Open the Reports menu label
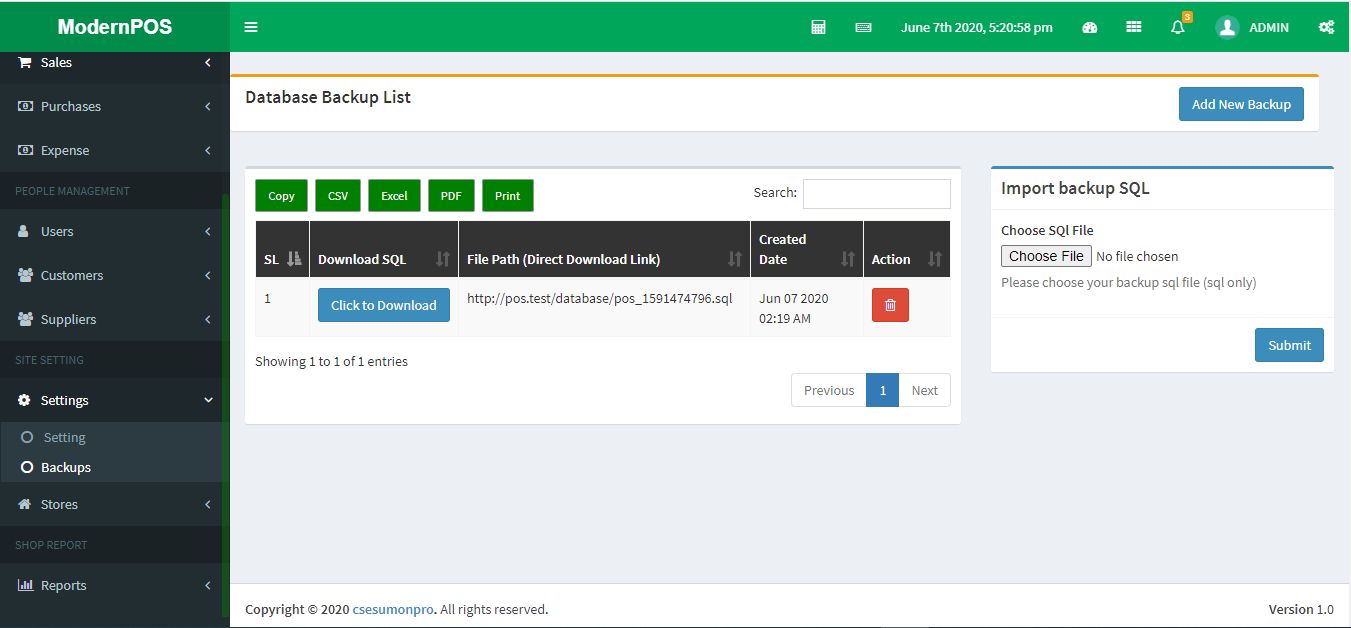The height and width of the screenshot is (628, 1351). click(63, 585)
